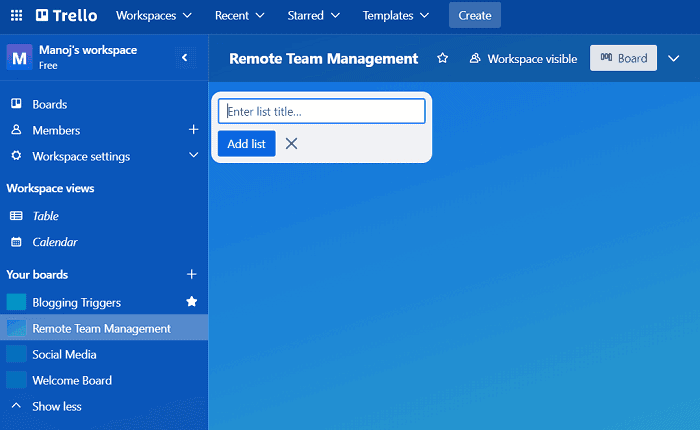The width and height of the screenshot is (700, 430).
Task: Create a new board with plus icon
Action: [192, 274]
